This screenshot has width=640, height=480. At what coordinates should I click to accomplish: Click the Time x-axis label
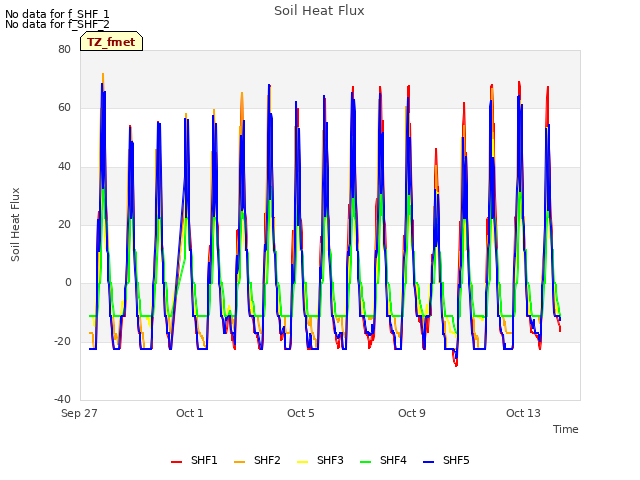566,429
